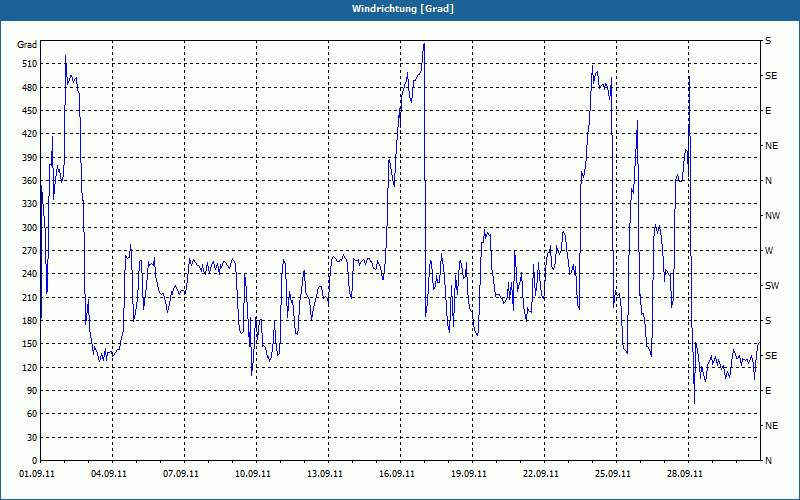Click the right-axis compass label 'SW'
This screenshot has width=800, height=500.
[772, 286]
